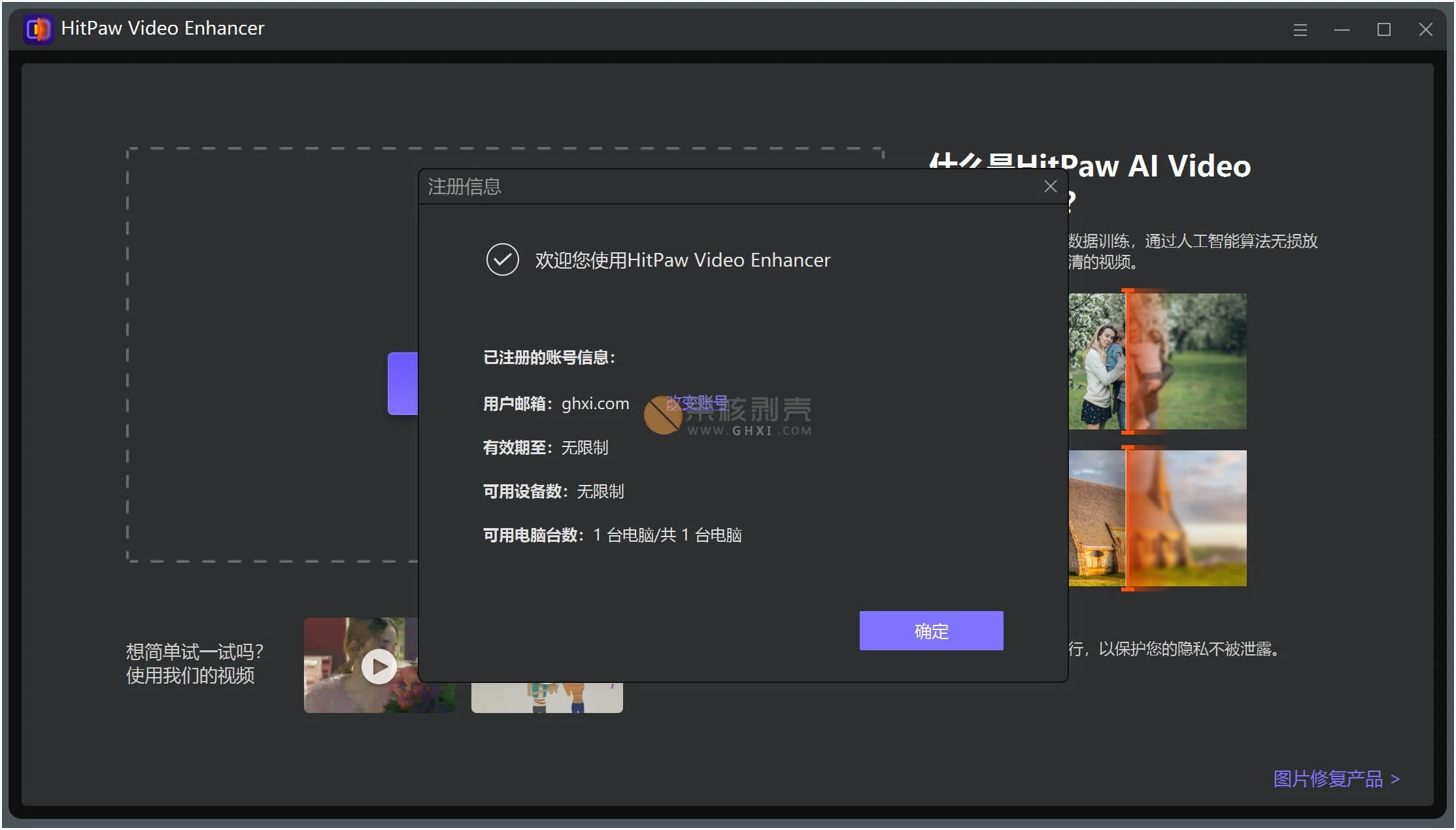Click the checkmark welcome icon in the dialog
Screen dimensions: 1456x830
point(502,259)
